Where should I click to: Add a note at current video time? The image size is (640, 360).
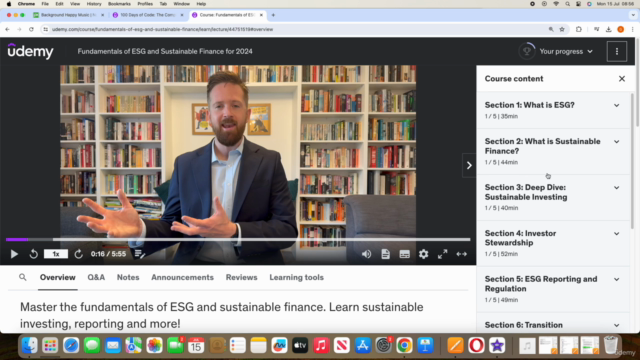(x=140, y=254)
